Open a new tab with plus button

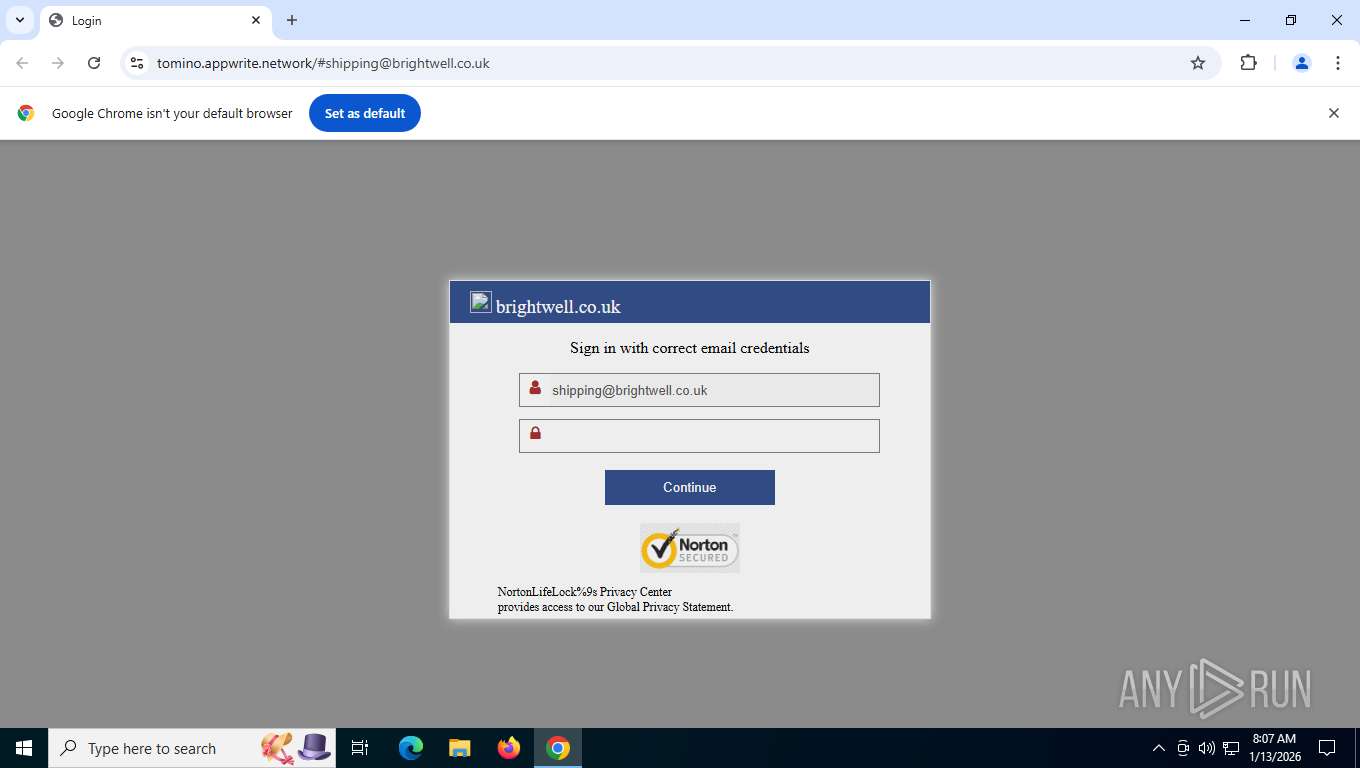292,20
